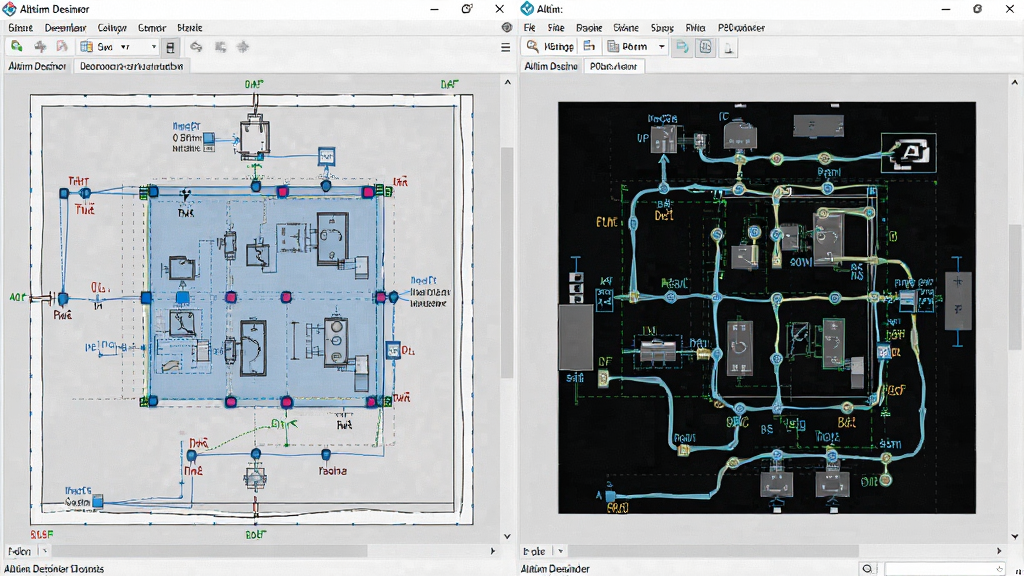Click the icon just right of 'Hätinge' in right toolbar
1024x576 pixels.
589,46
